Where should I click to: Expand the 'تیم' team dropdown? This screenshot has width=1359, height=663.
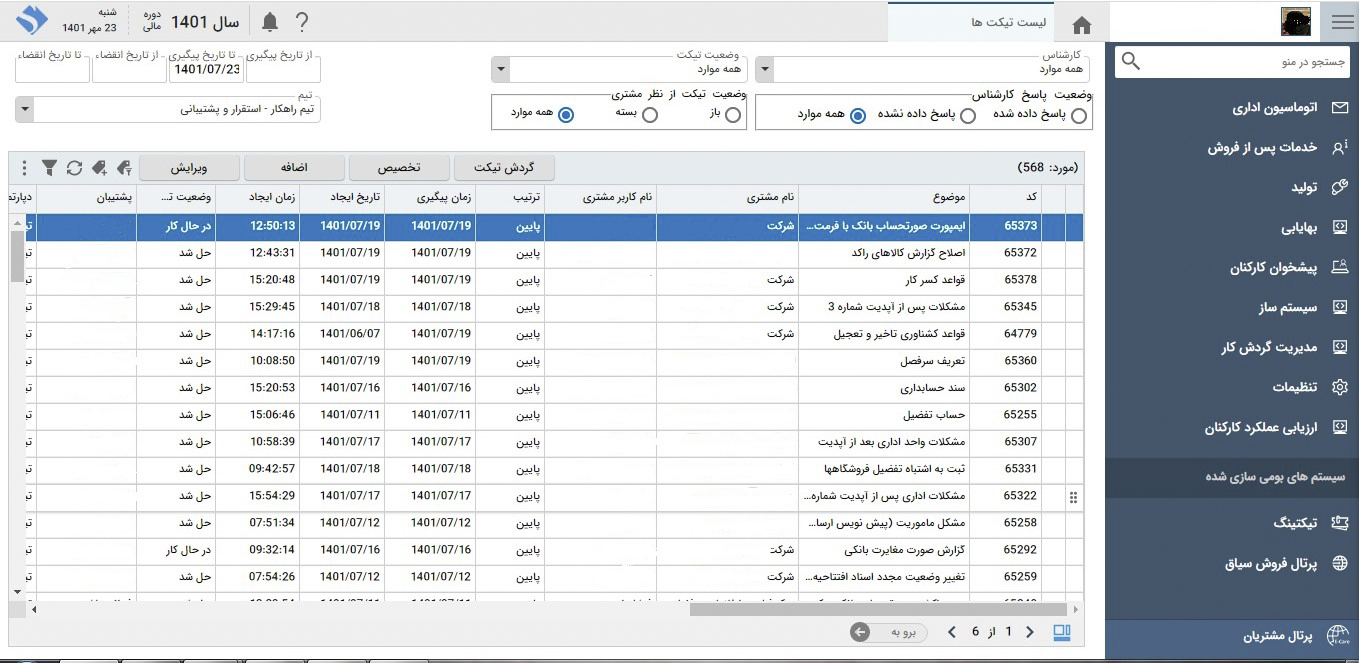pyautogui.click(x=25, y=108)
